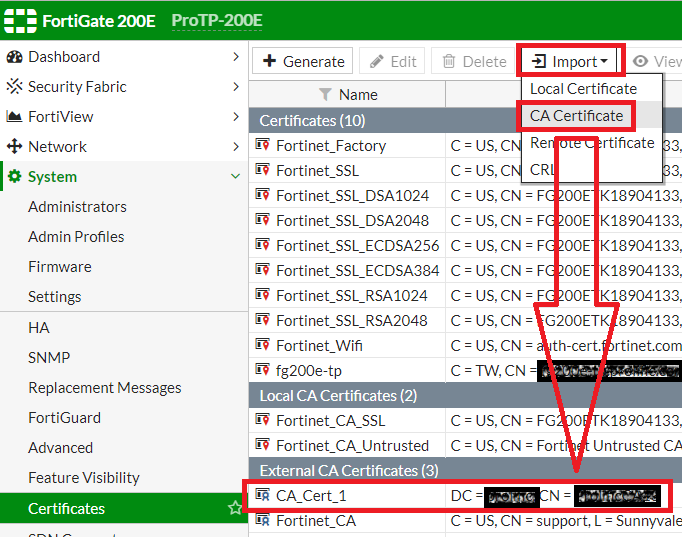This screenshot has width=682, height=537.
Task: Expand the Network menu chevron
Action: (236, 147)
